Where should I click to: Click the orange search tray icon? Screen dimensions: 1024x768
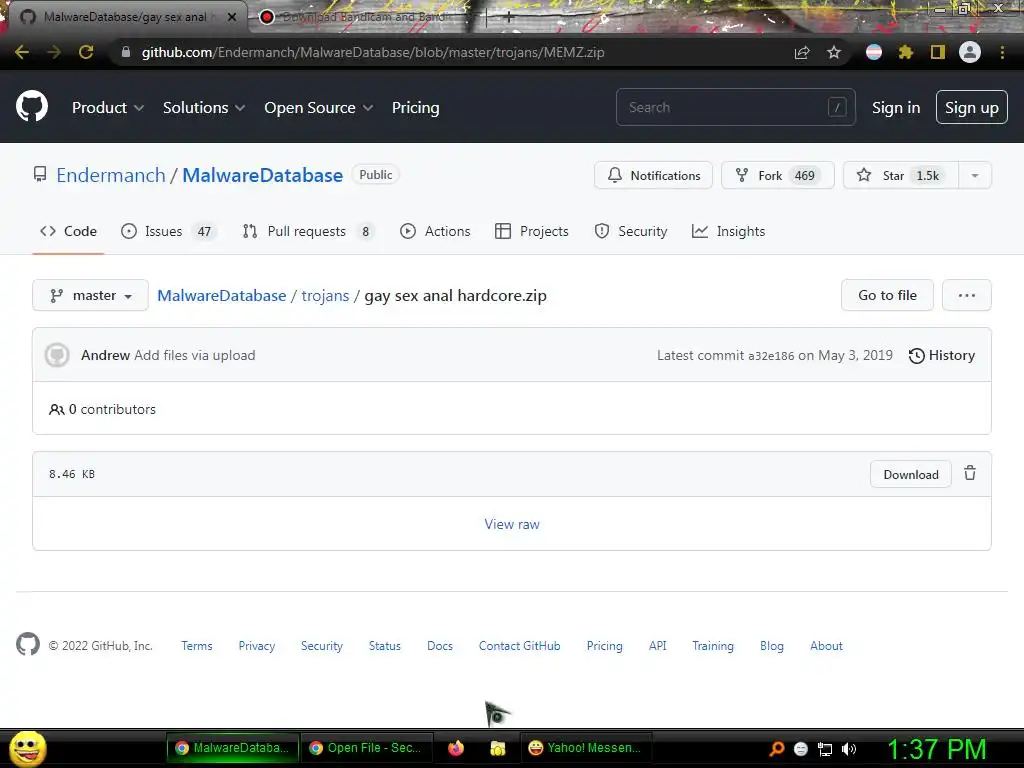click(776, 748)
